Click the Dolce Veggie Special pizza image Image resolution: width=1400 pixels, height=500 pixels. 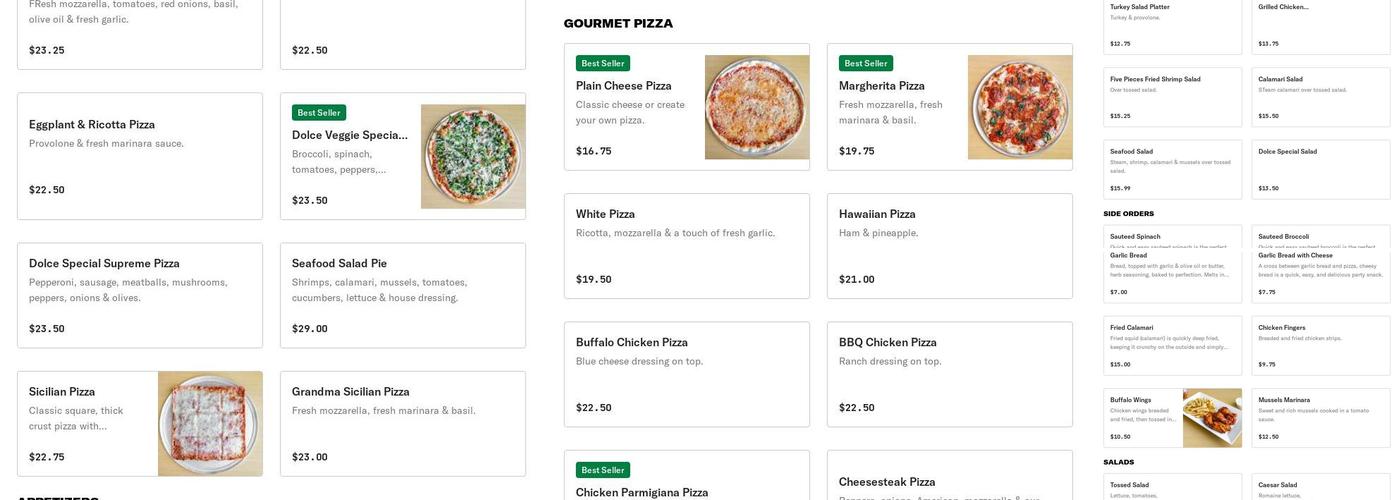pos(473,156)
